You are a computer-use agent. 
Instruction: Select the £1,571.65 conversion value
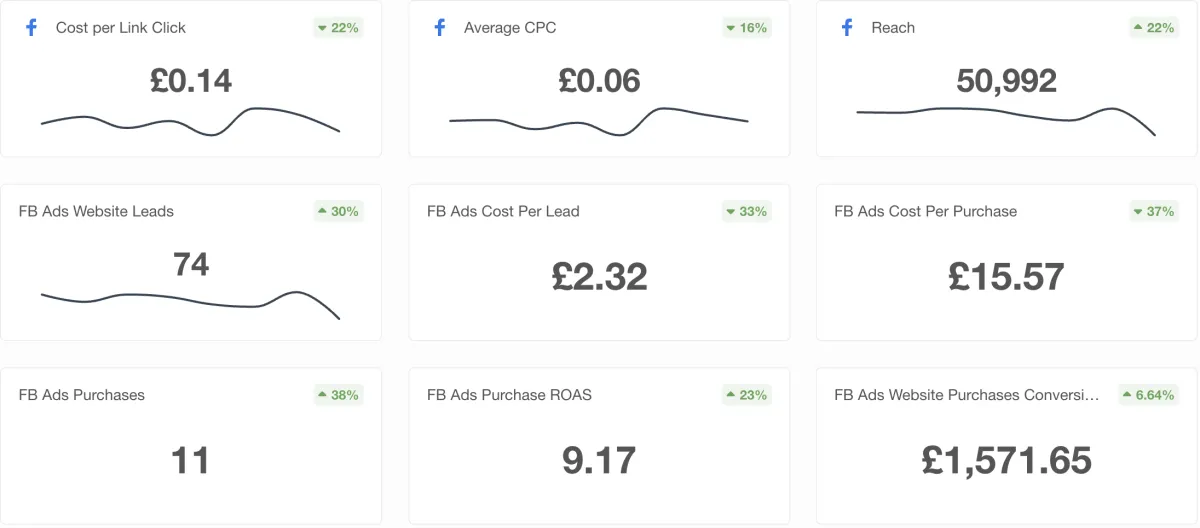1006,460
